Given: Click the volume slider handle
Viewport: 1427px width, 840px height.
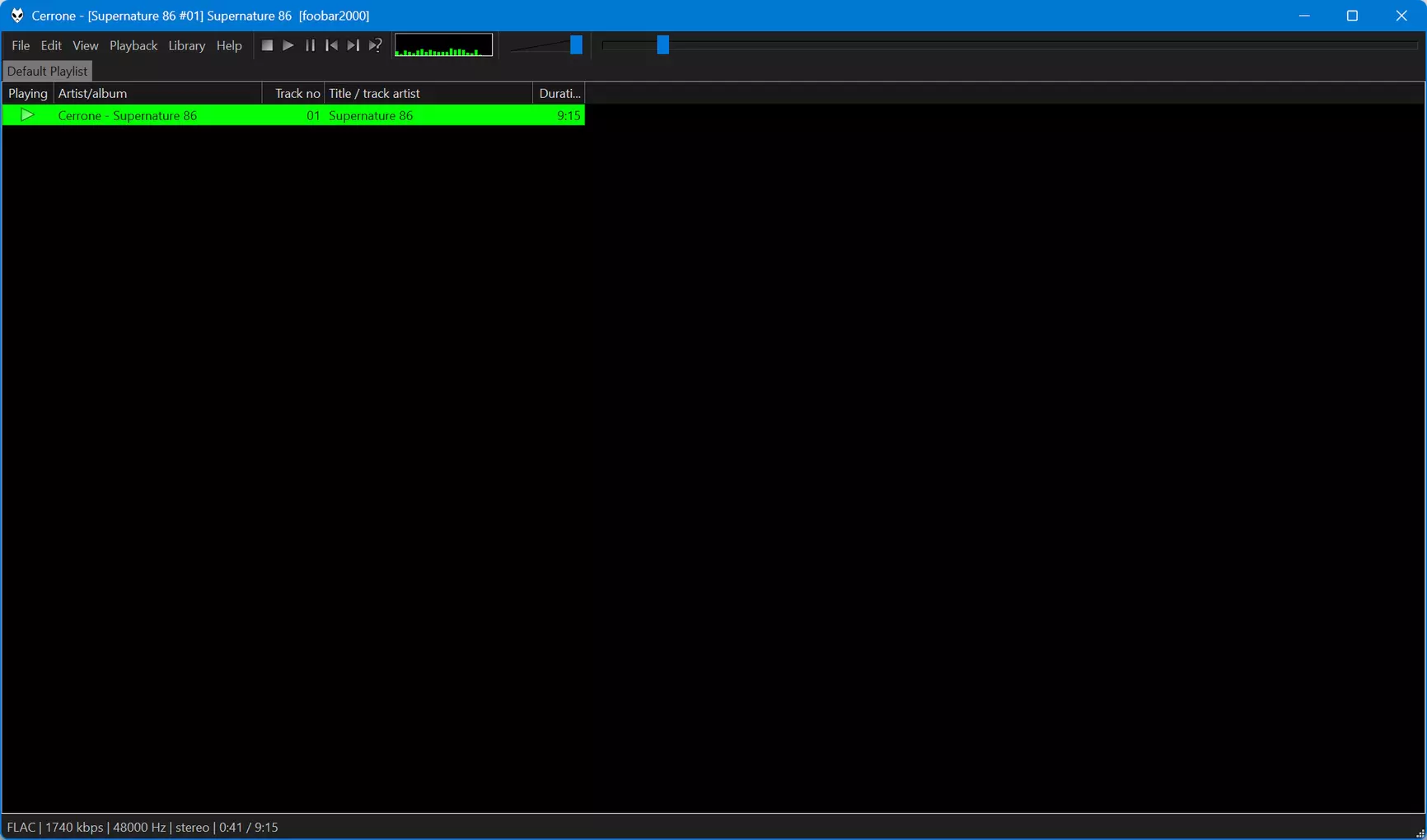Looking at the screenshot, I should [576, 44].
